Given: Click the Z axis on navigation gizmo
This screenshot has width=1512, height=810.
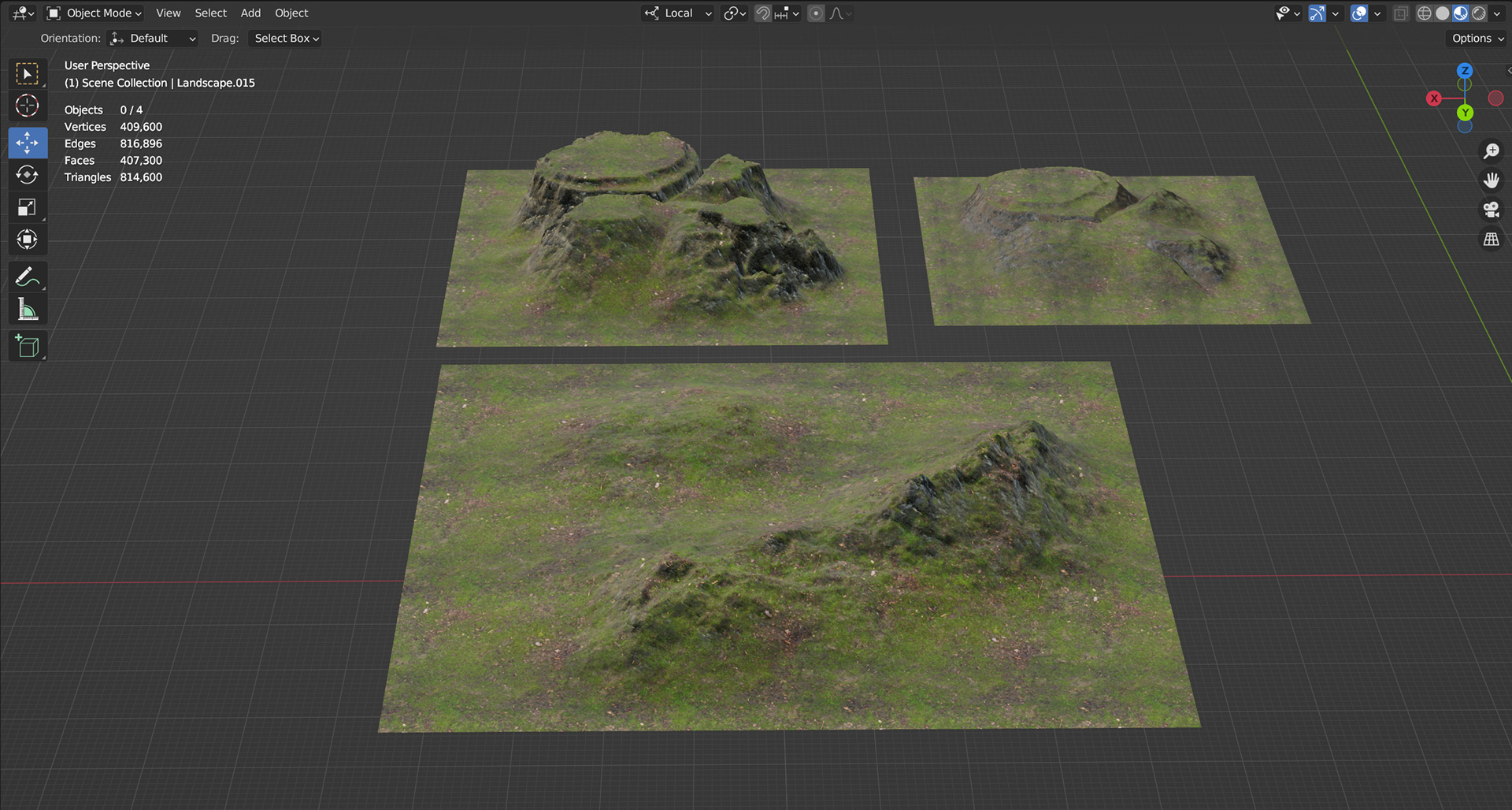Looking at the screenshot, I should [x=1464, y=70].
